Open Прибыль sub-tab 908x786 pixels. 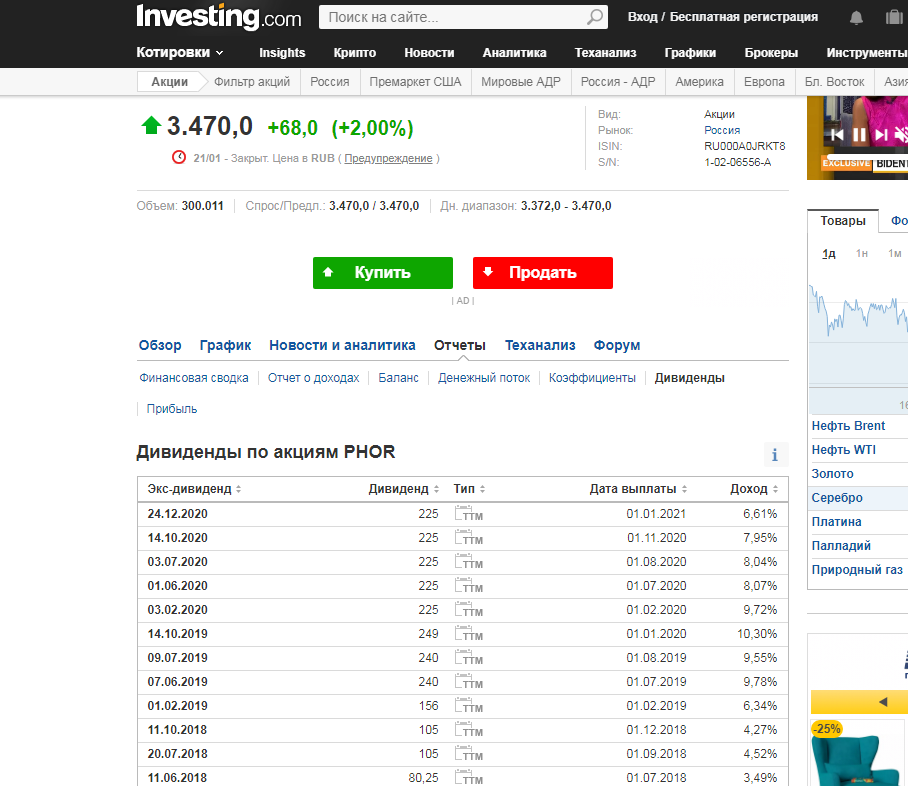[172, 409]
